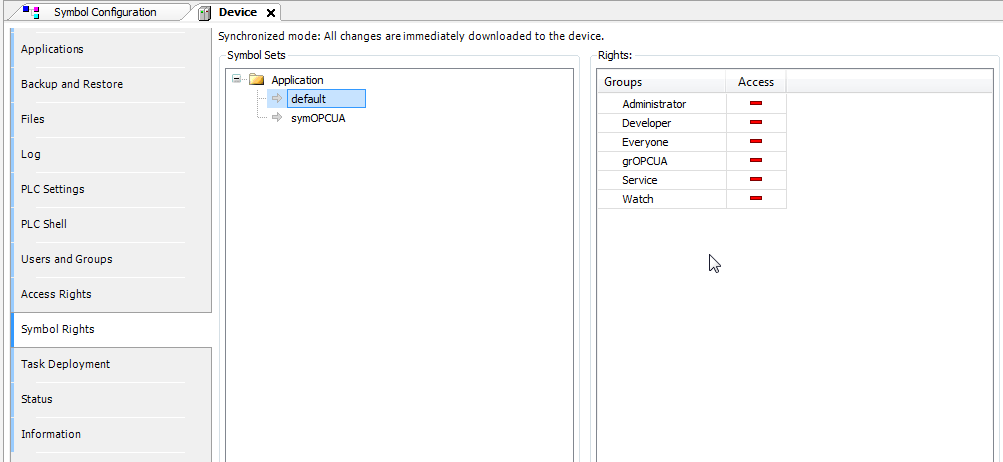The height and width of the screenshot is (462, 1003).
Task: Go to PLC Settings section
Action: tap(52, 189)
